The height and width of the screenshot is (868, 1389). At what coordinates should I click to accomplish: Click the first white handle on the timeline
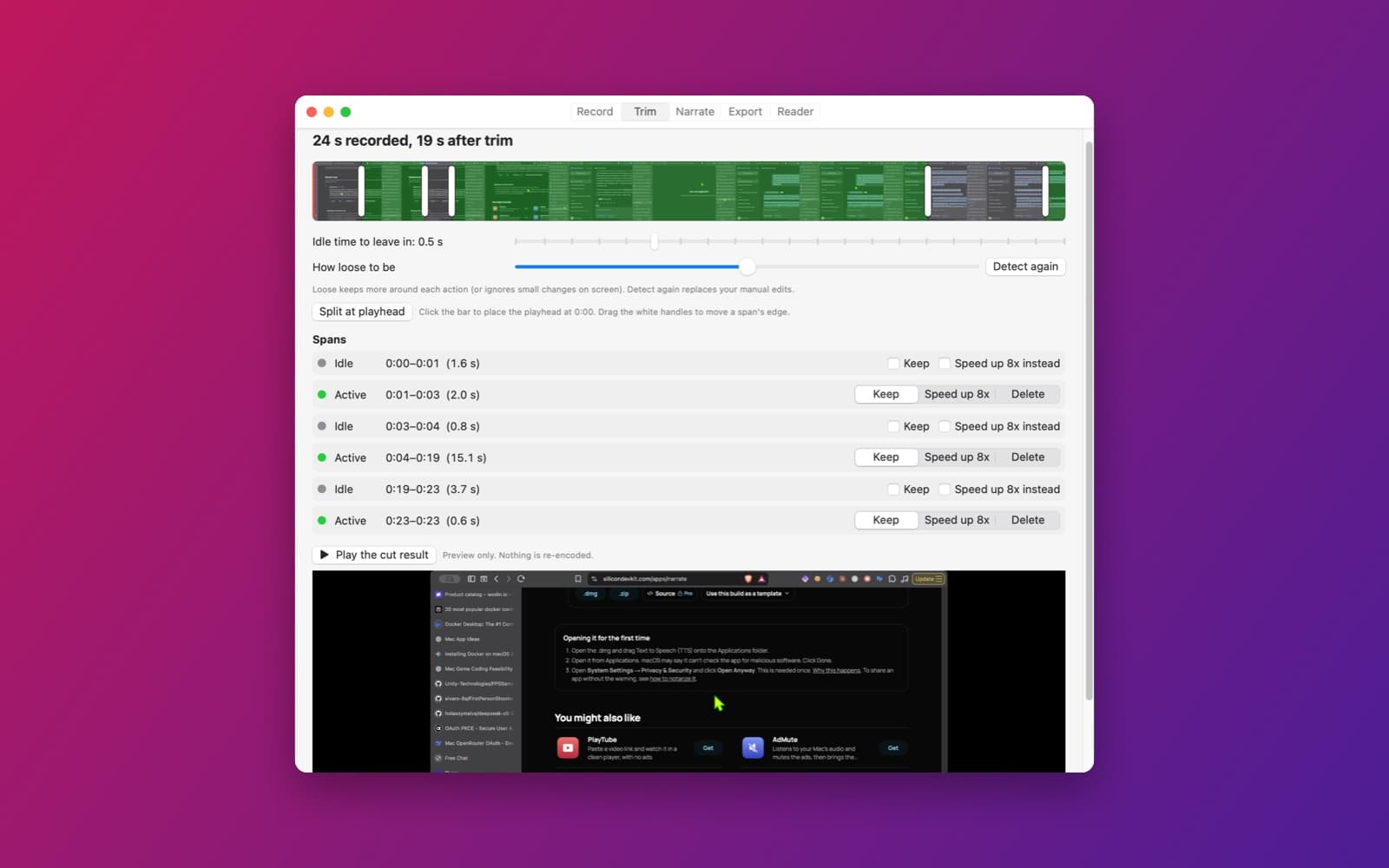(x=361, y=191)
